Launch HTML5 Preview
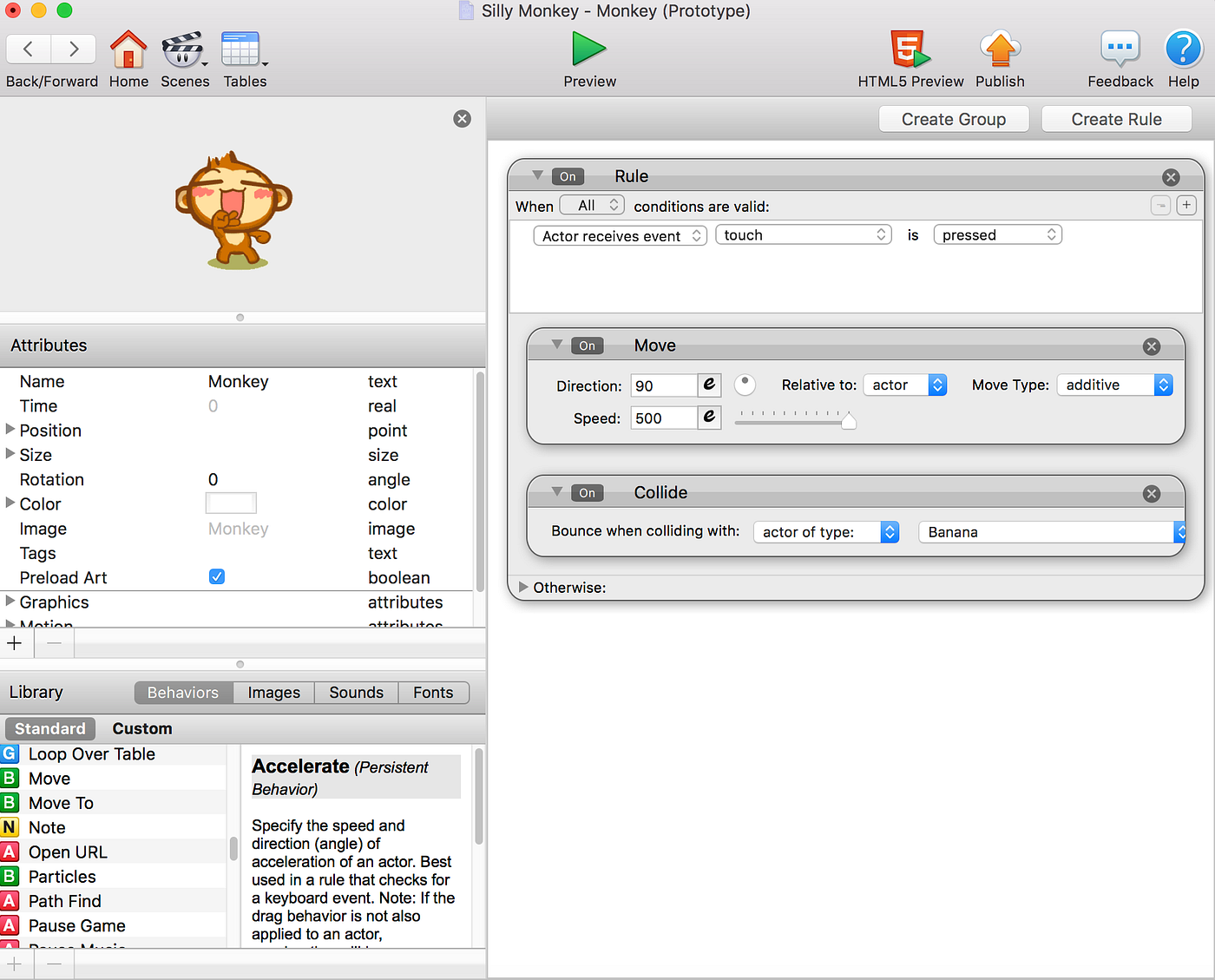1215x980 pixels. [x=910, y=49]
